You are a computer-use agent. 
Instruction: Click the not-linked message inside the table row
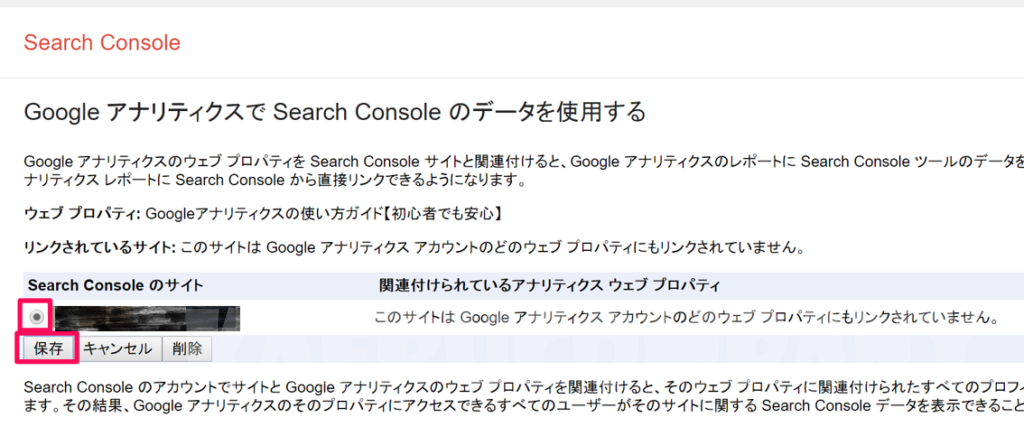click(688, 318)
